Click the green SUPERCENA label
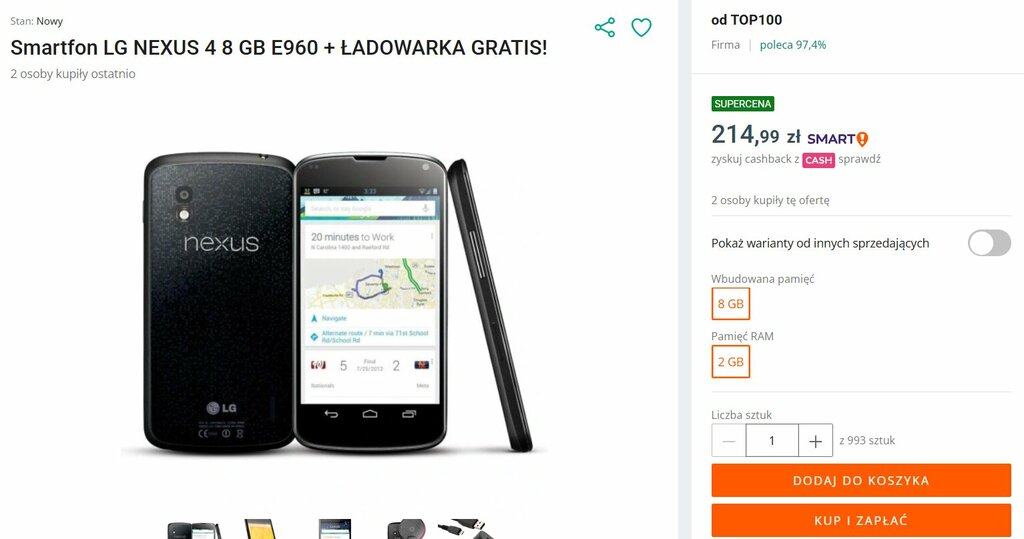Viewport: 1024px width, 539px height. [743, 104]
